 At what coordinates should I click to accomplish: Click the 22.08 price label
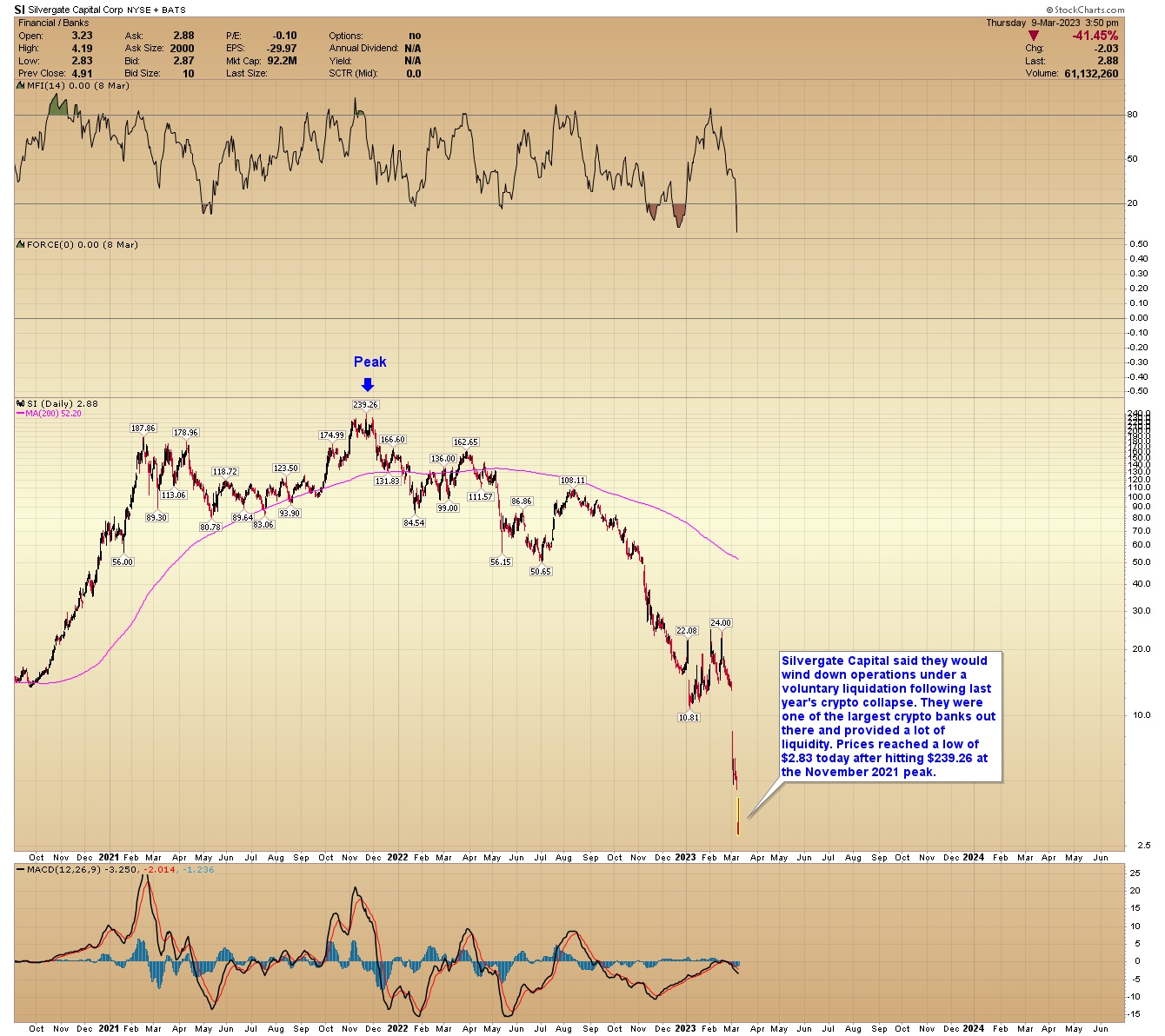point(687,630)
